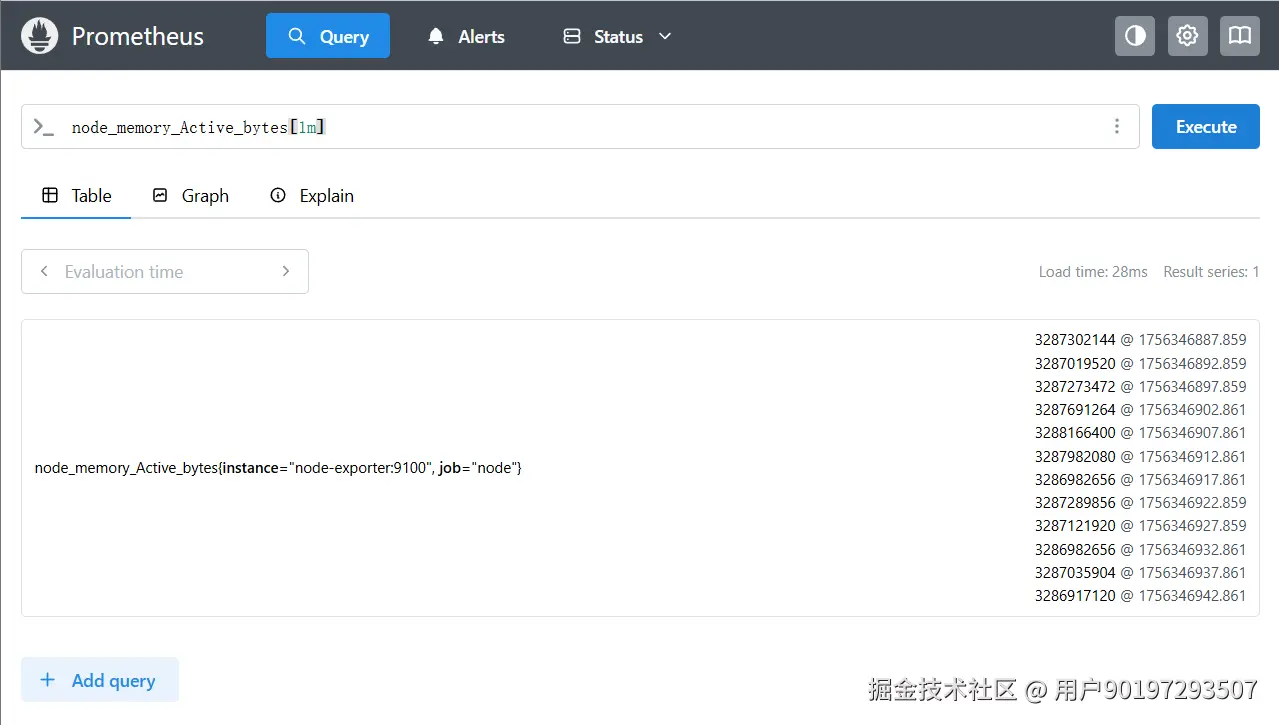Select value 3287302144 @ 1756346887.859

(x=1141, y=340)
